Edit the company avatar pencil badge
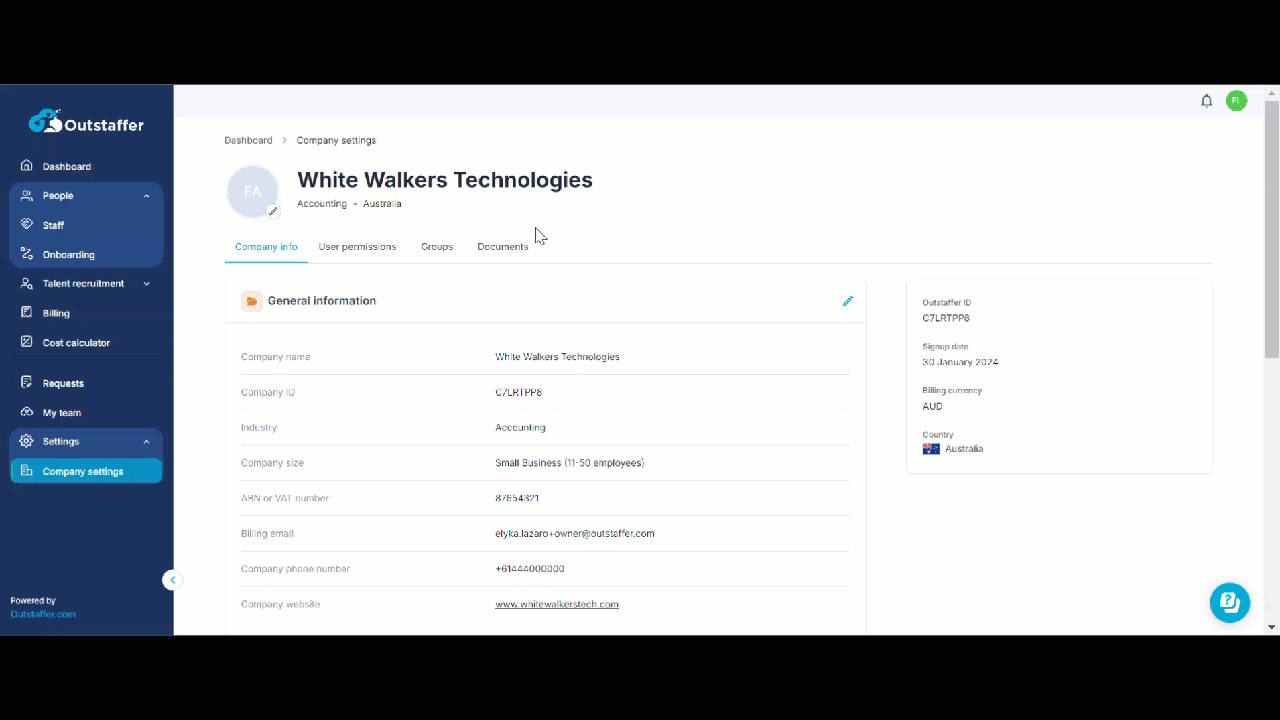The width and height of the screenshot is (1280, 720). pos(273,211)
